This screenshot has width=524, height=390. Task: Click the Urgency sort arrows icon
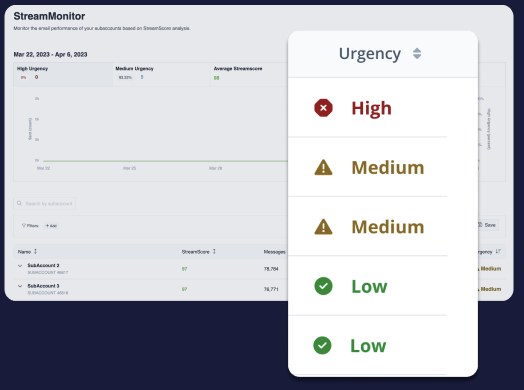(x=417, y=53)
